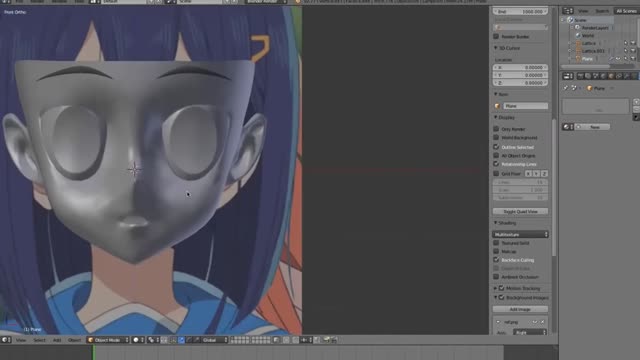
Task: Open the outliner Search menu
Action: click(x=602, y=11)
